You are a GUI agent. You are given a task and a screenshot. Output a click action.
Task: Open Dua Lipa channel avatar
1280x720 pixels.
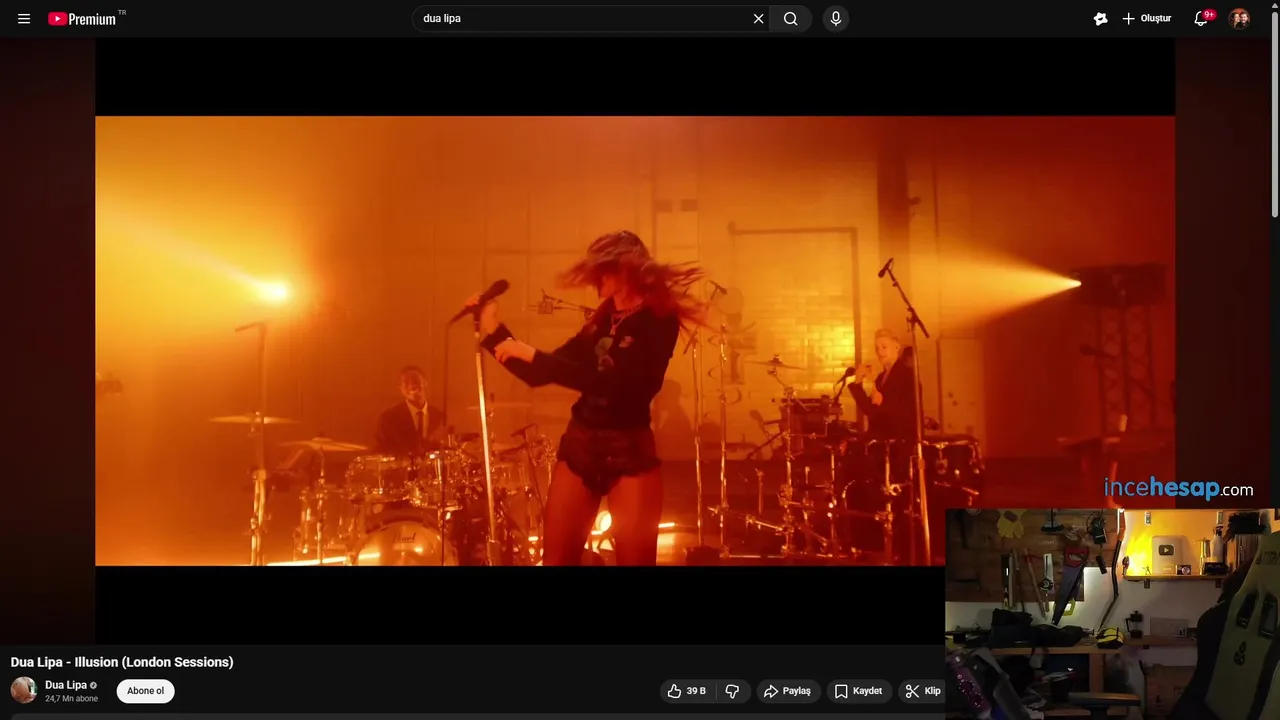(24, 690)
